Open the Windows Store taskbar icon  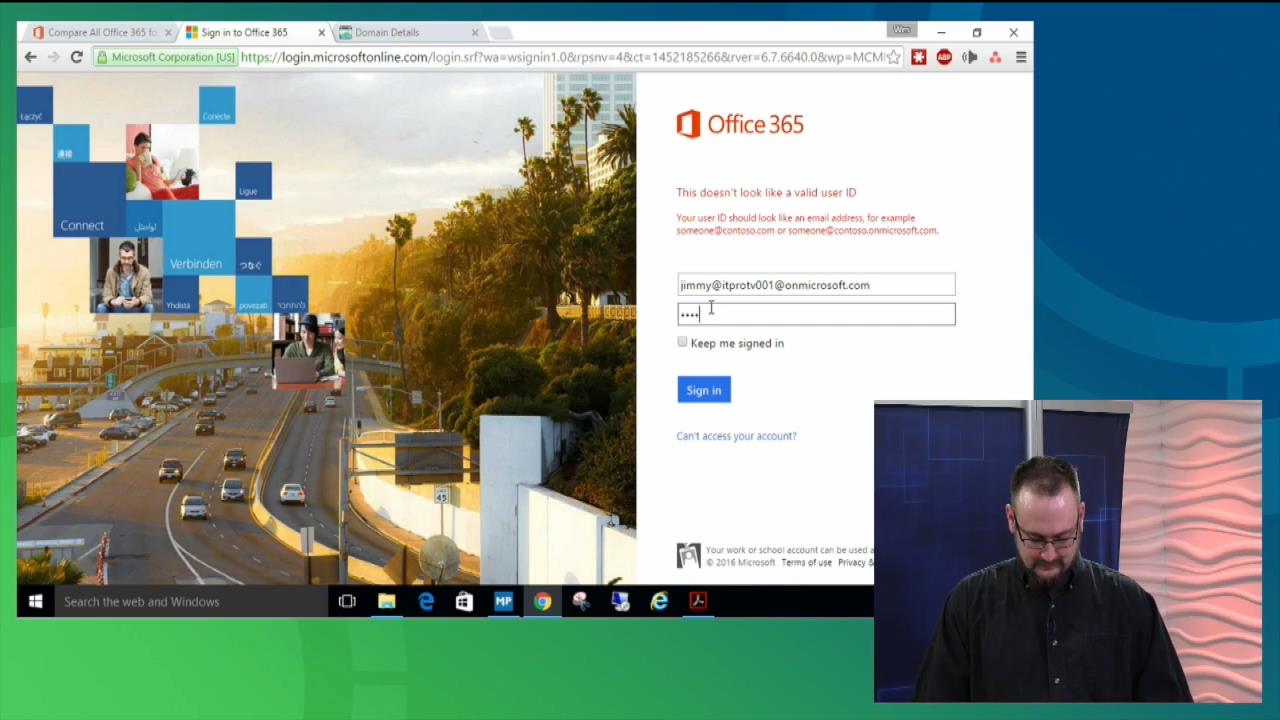[x=464, y=601]
